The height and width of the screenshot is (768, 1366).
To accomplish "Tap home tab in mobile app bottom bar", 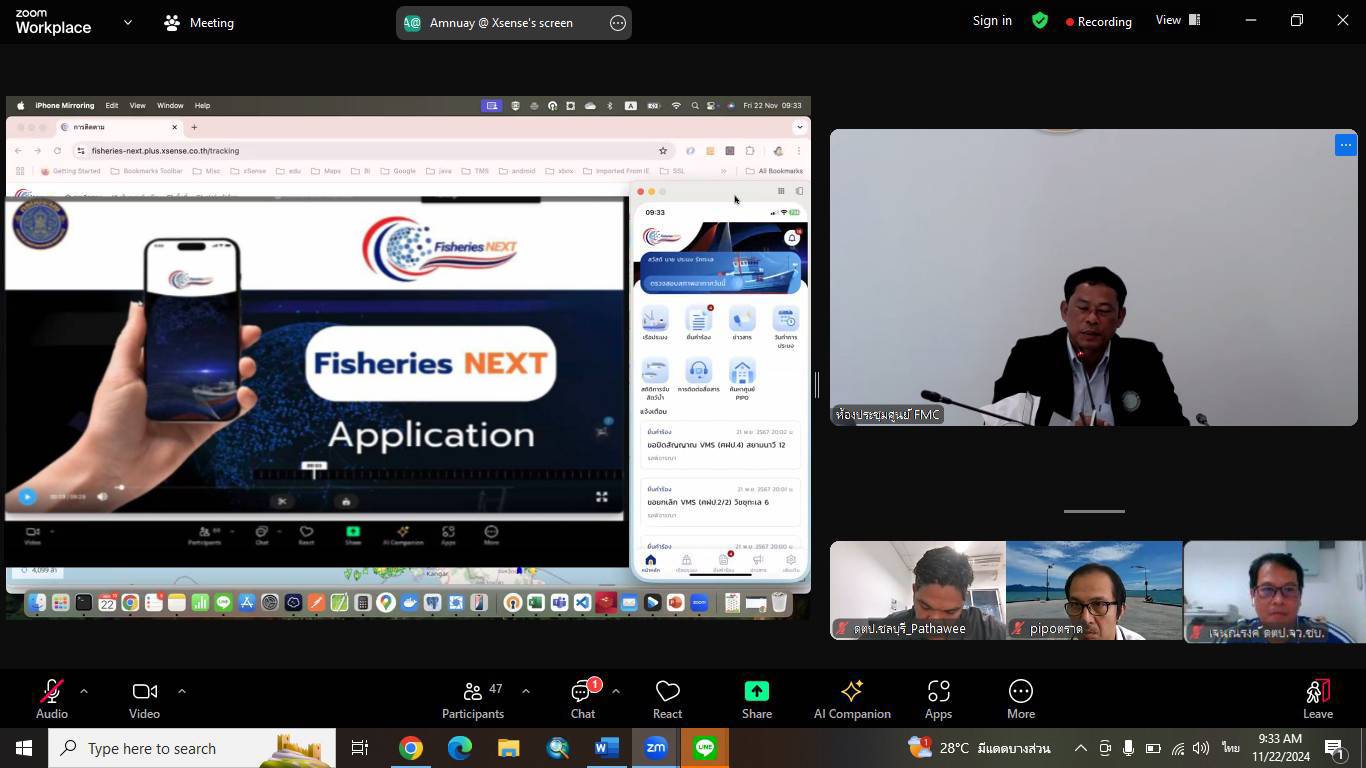I will point(650,563).
